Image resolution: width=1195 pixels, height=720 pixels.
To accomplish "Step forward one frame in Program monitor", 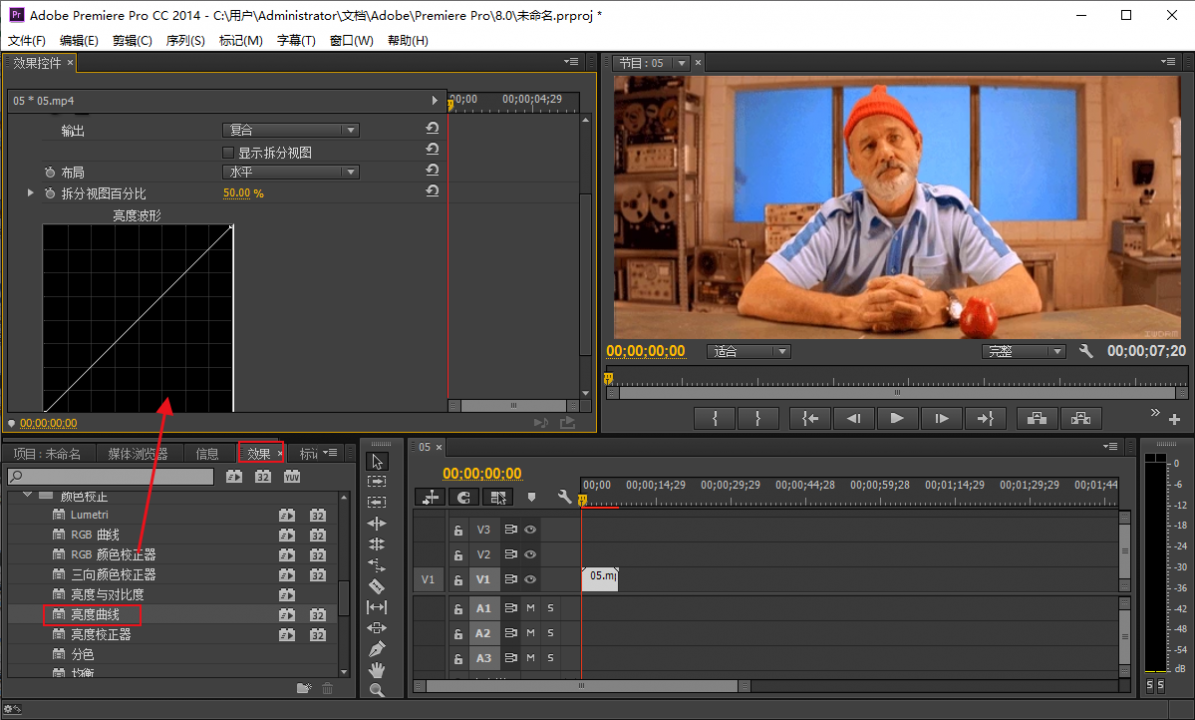I will point(941,418).
